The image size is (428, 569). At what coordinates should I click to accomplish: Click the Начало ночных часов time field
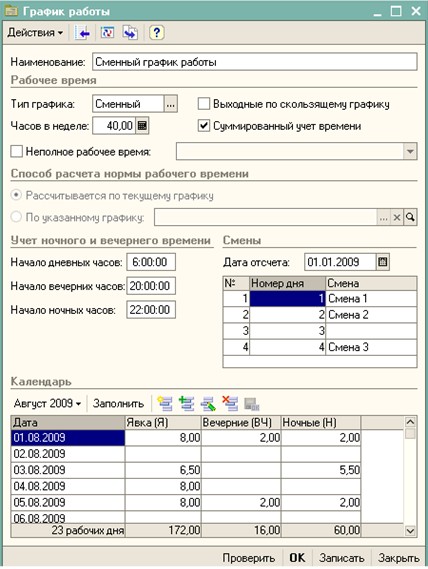[151, 310]
